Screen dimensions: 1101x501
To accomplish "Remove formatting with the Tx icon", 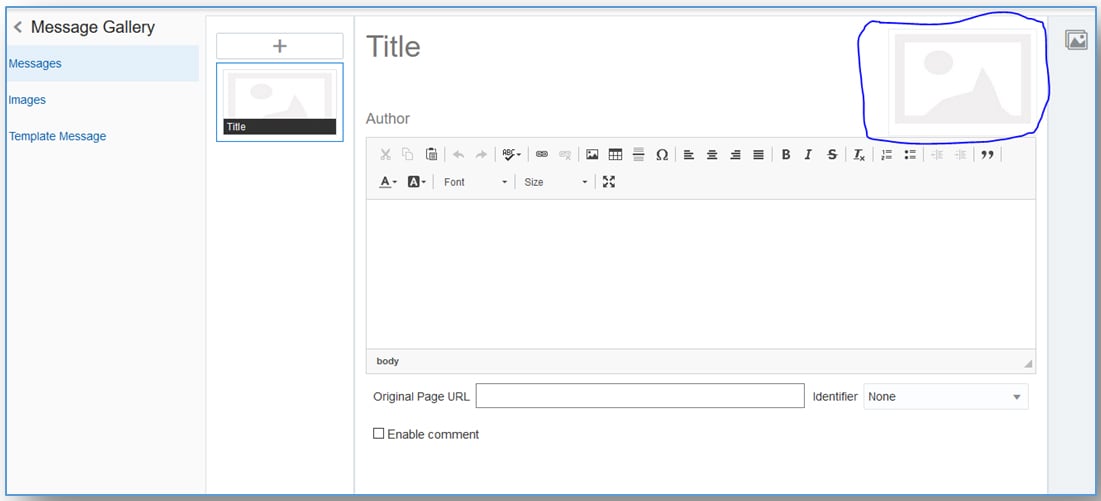I will tap(859, 154).
